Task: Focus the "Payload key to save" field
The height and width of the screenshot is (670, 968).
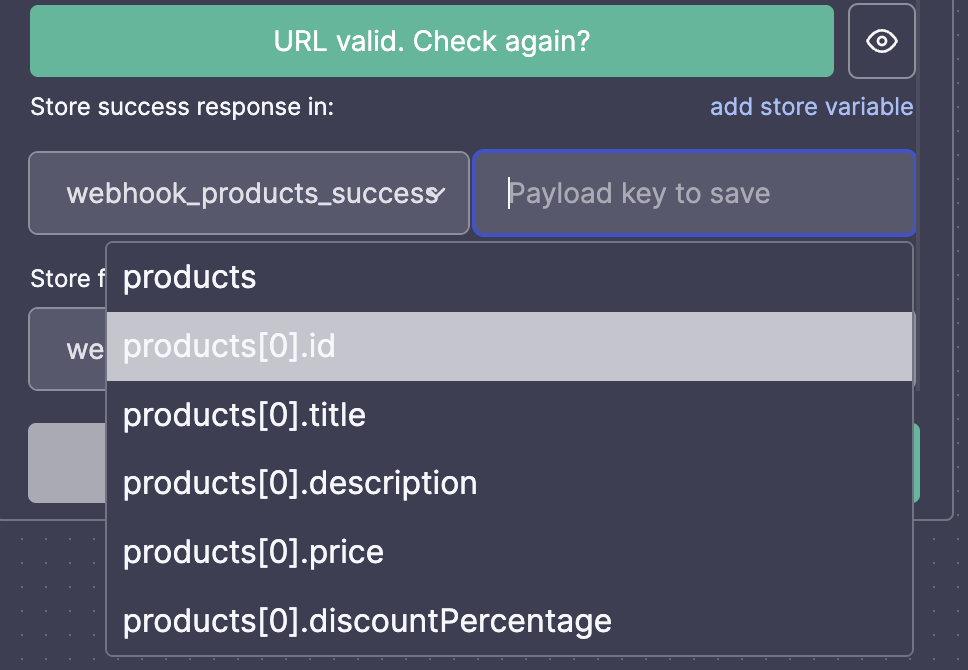Action: click(694, 193)
